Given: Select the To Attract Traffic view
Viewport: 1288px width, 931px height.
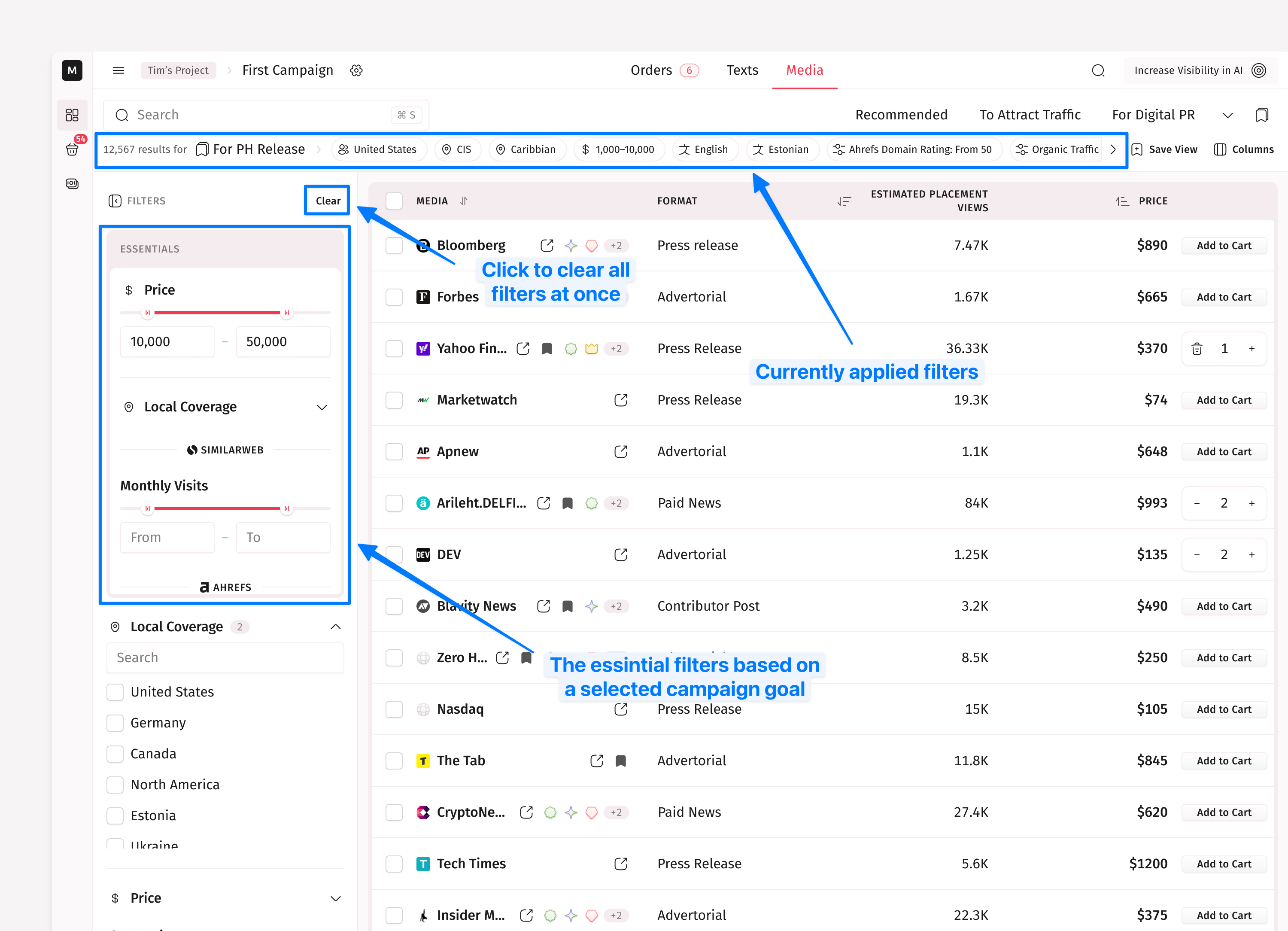Looking at the screenshot, I should tap(1029, 115).
